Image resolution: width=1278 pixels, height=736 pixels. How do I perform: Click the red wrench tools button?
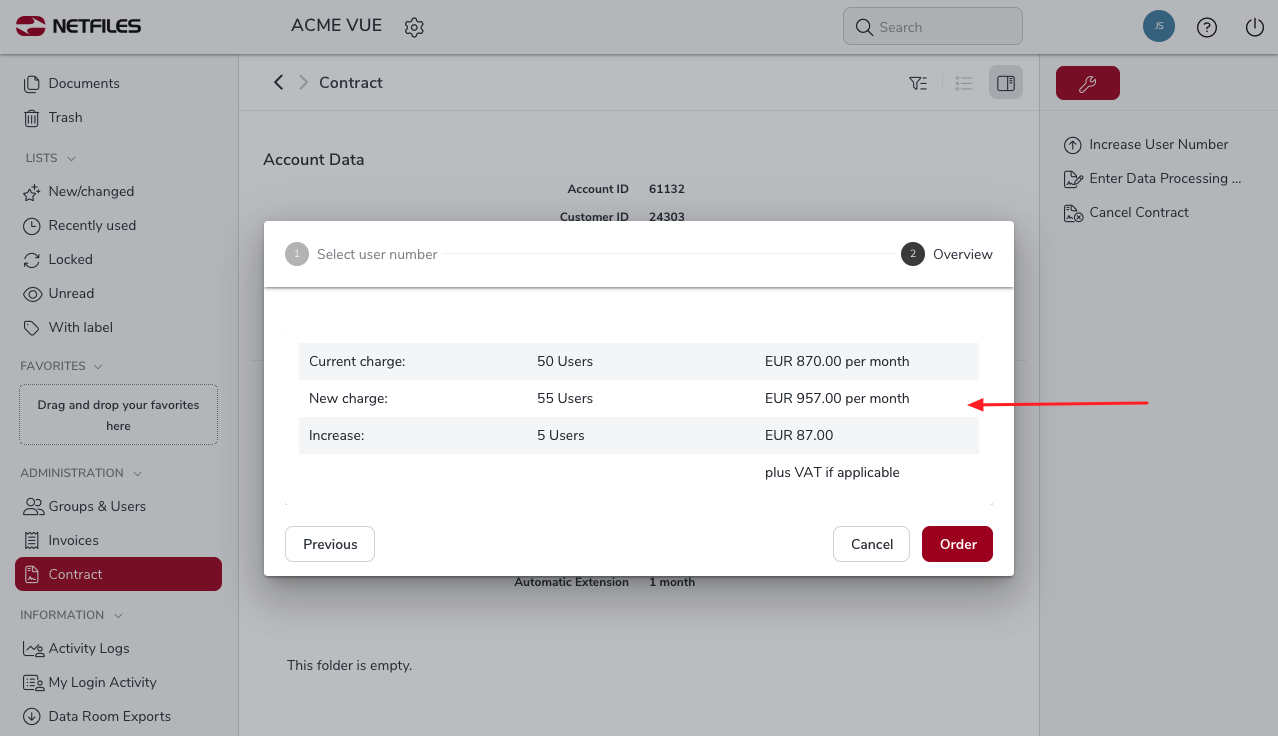click(x=1087, y=83)
